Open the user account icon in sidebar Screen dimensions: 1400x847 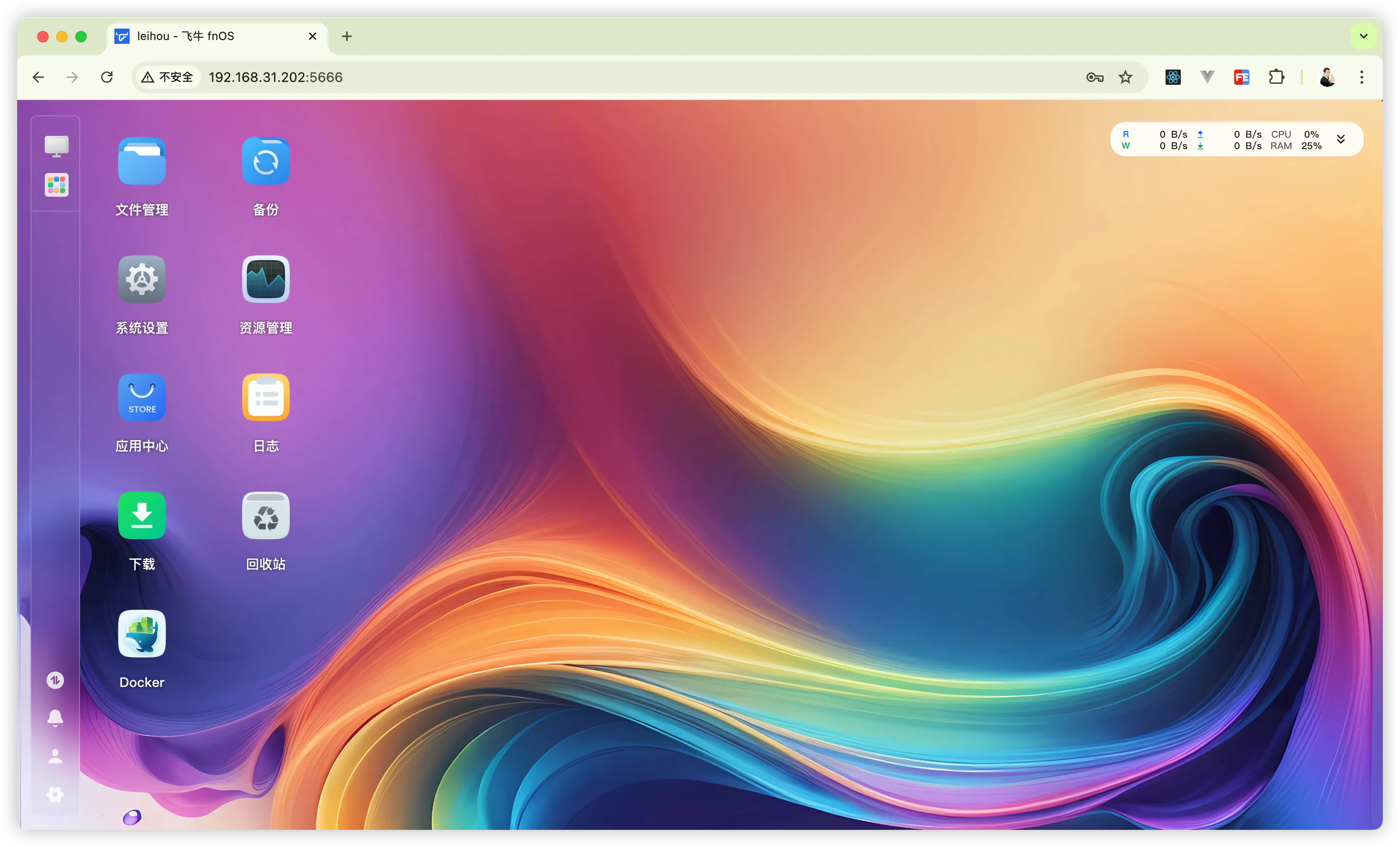pos(55,756)
